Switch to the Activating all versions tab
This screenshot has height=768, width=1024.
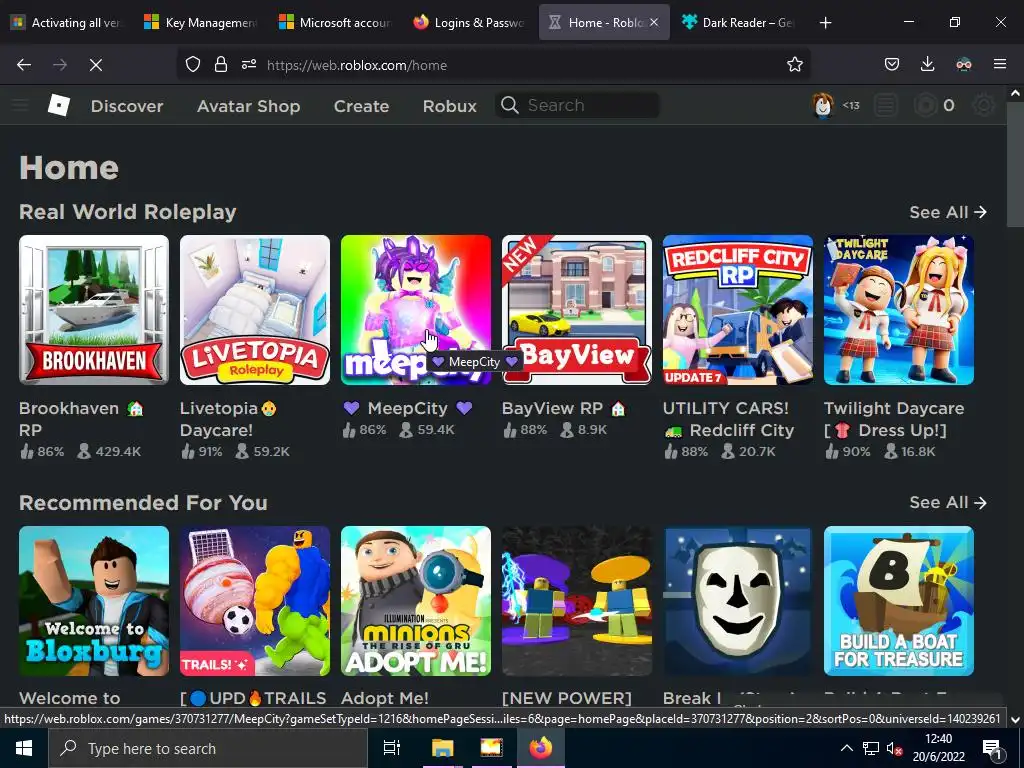point(67,23)
